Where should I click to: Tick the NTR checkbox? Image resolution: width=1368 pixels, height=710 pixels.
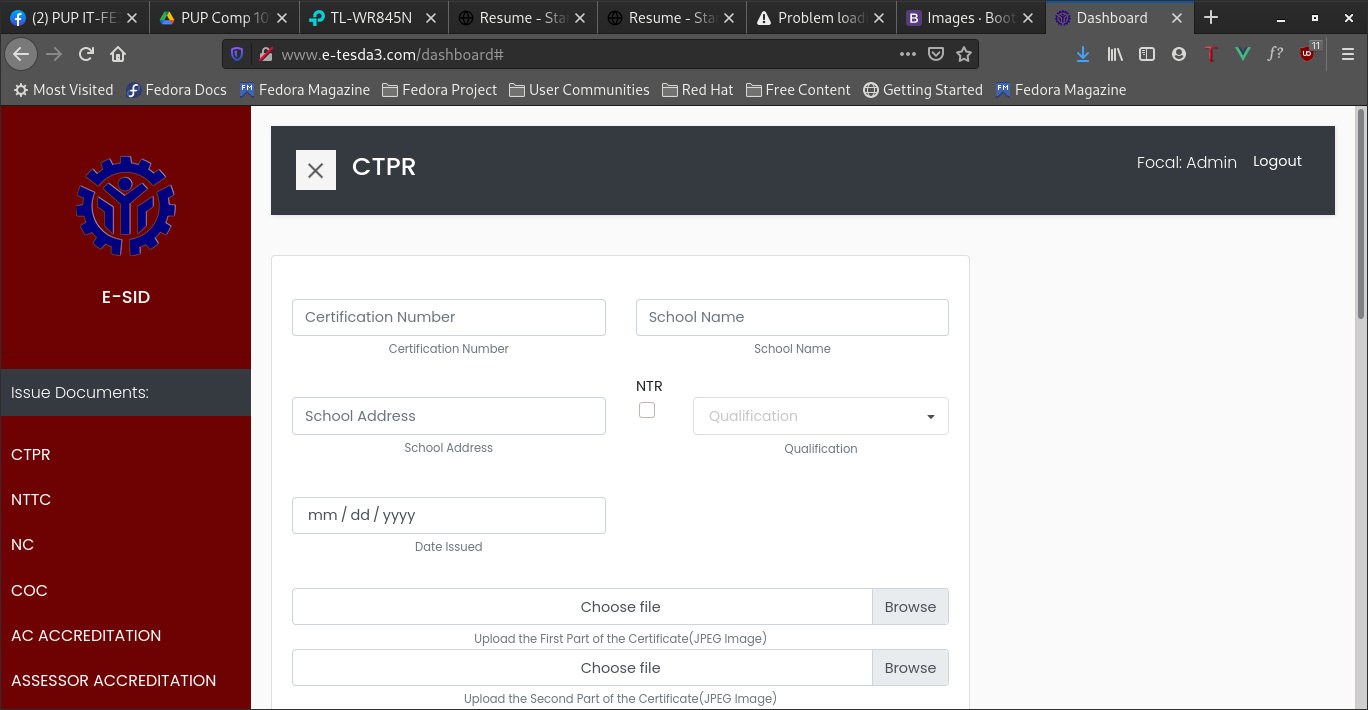coord(647,410)
